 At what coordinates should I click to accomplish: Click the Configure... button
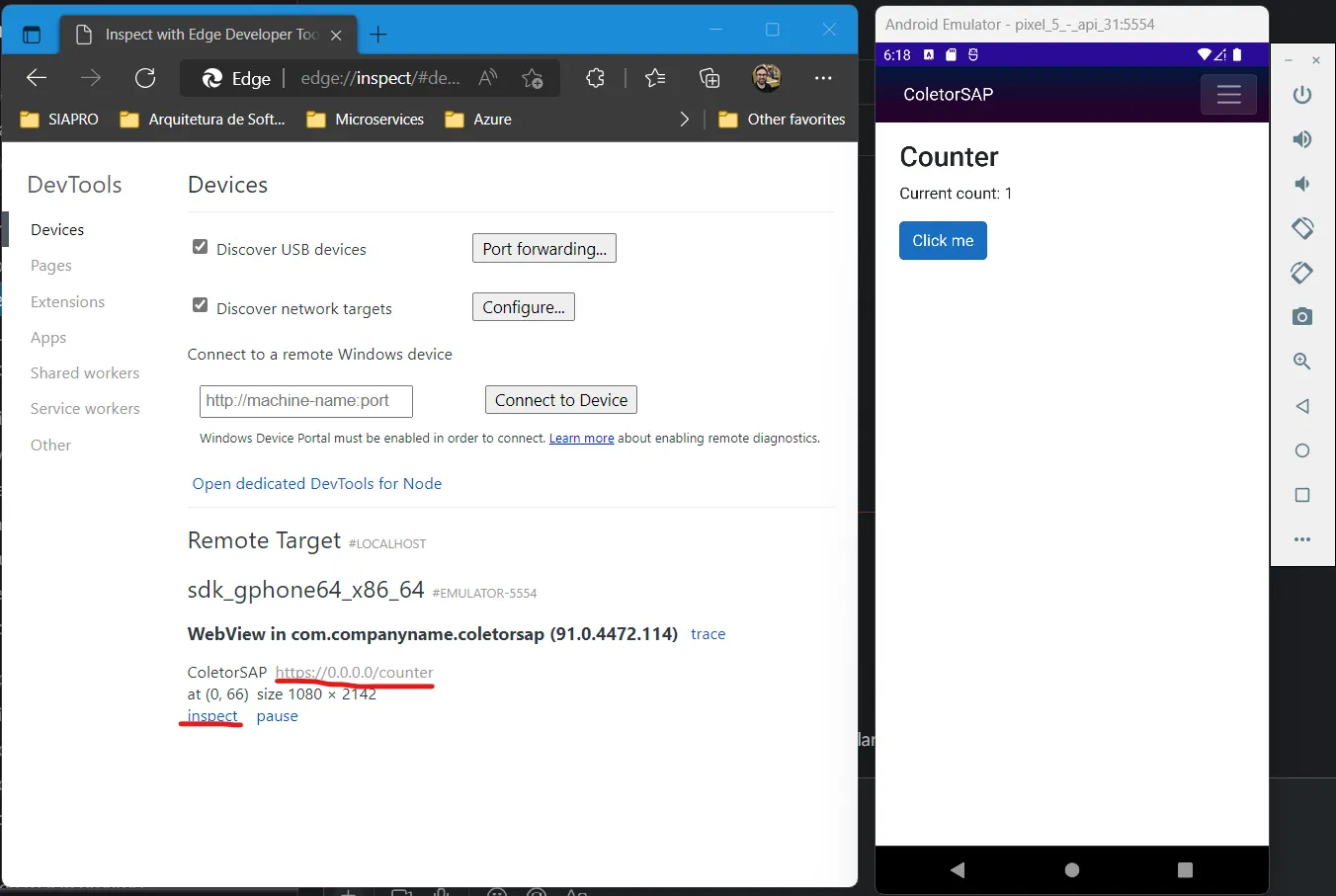point(524,307)
